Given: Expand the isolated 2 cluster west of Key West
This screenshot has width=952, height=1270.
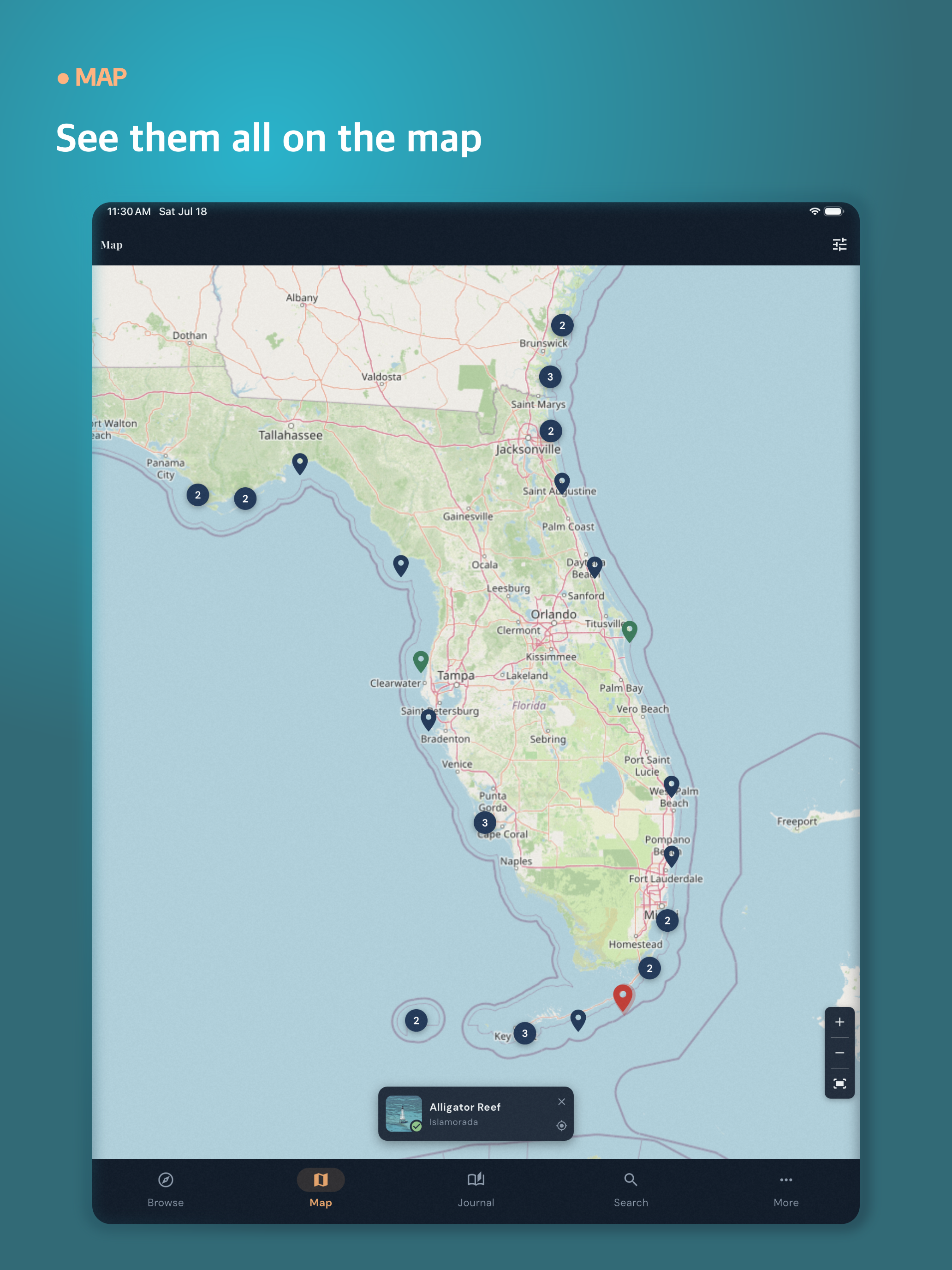Looking at the screenshot, I should pyautogui.click(x=416, y=1021).
